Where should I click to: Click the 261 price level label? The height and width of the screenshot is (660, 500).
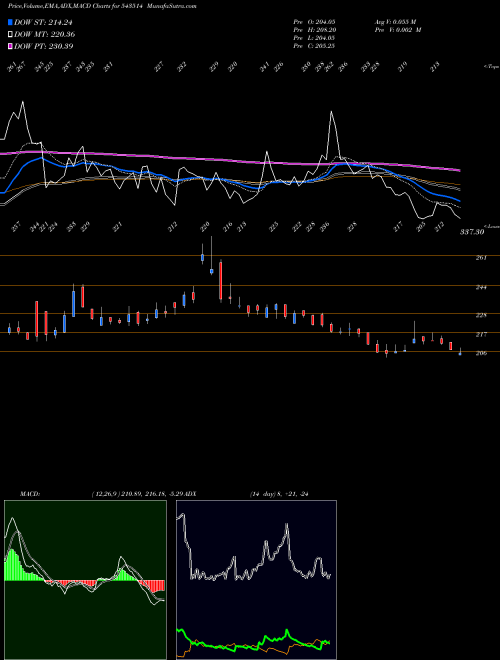(481, 258)
